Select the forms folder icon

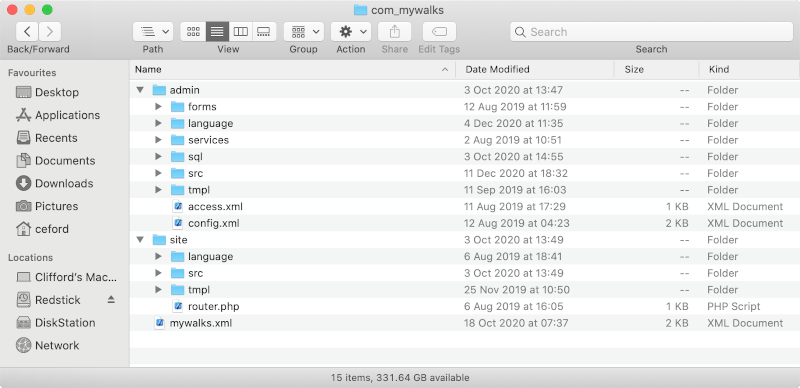(x=178, y=107)
